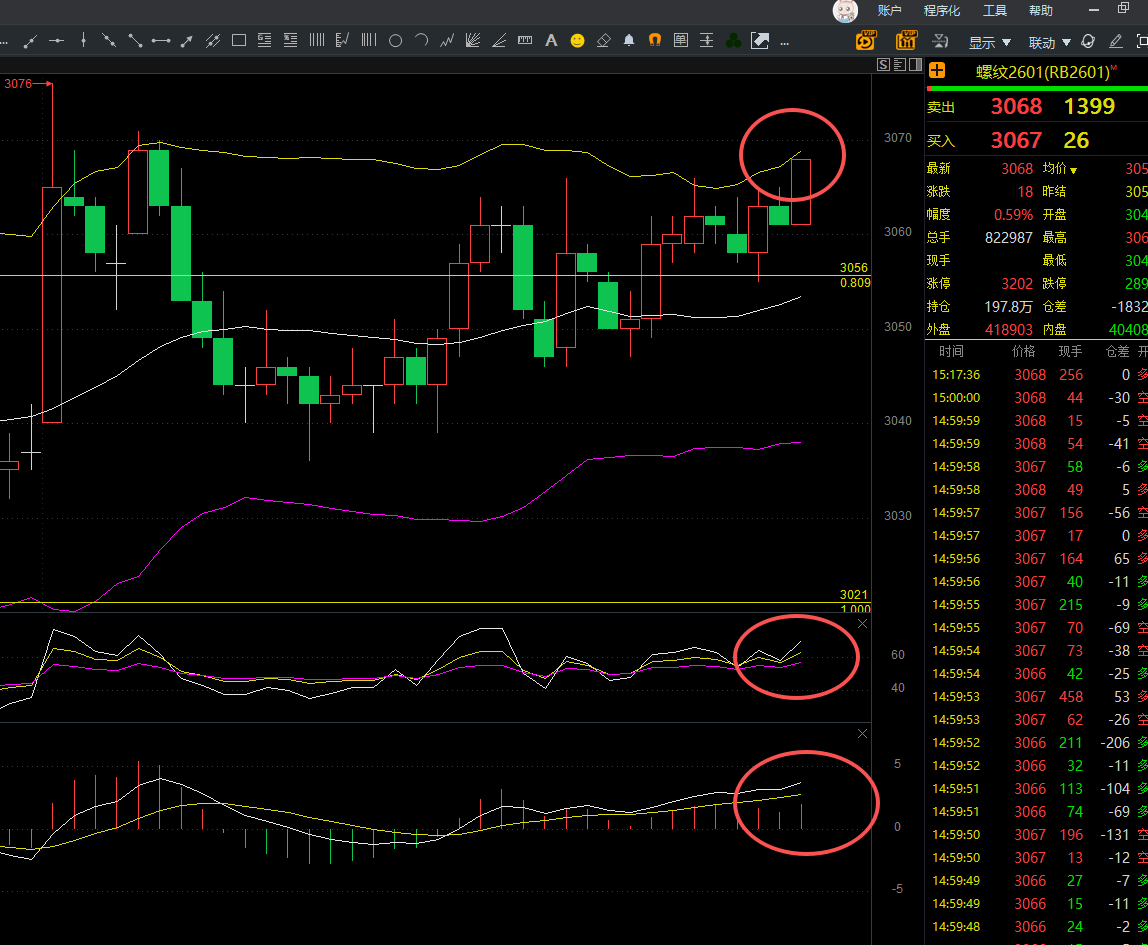Screen dimensions: 1148x945
Task: Click the sell price 3068
Action: coord(1016,106)
